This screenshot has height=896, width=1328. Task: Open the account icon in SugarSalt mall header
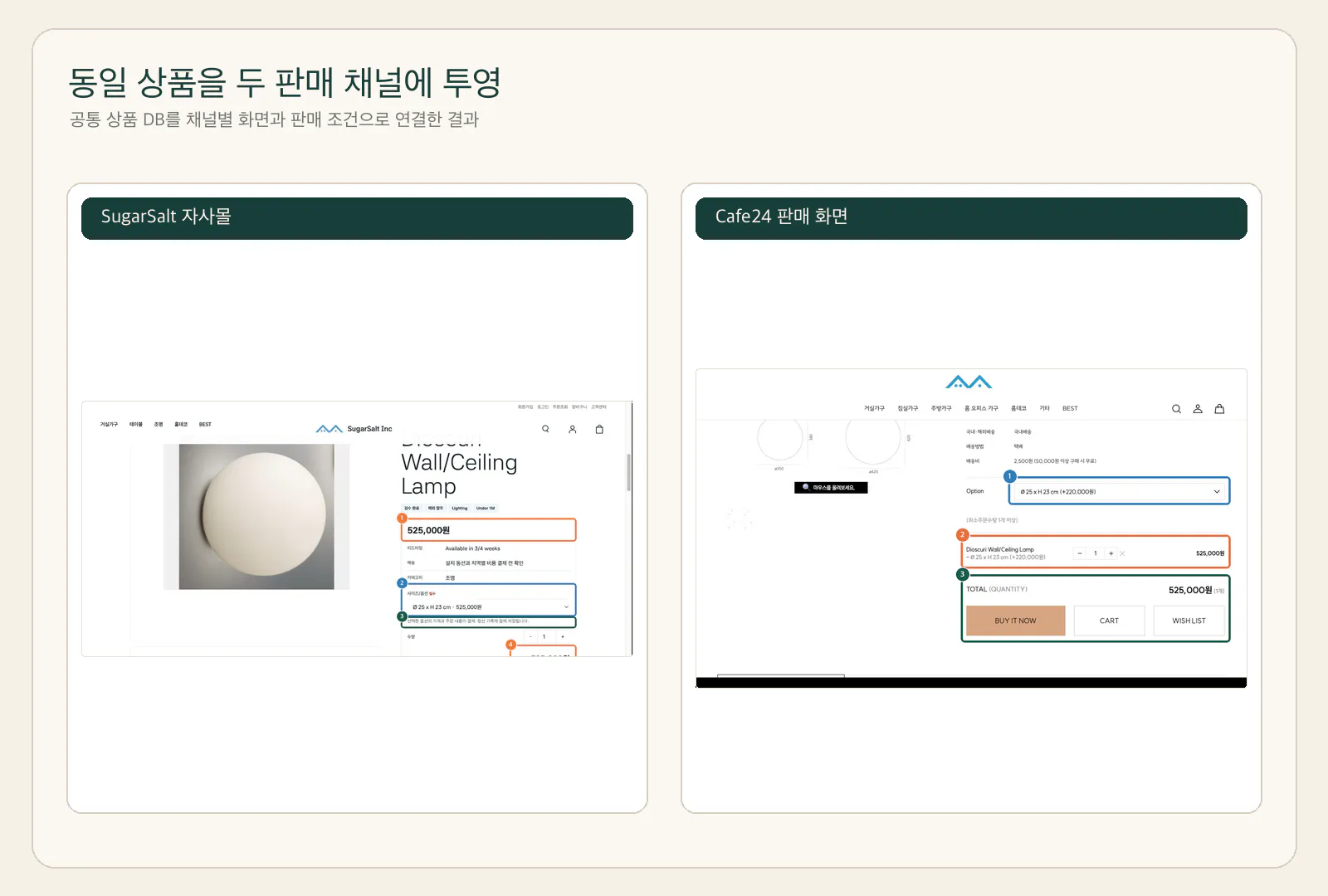(572, 429)
